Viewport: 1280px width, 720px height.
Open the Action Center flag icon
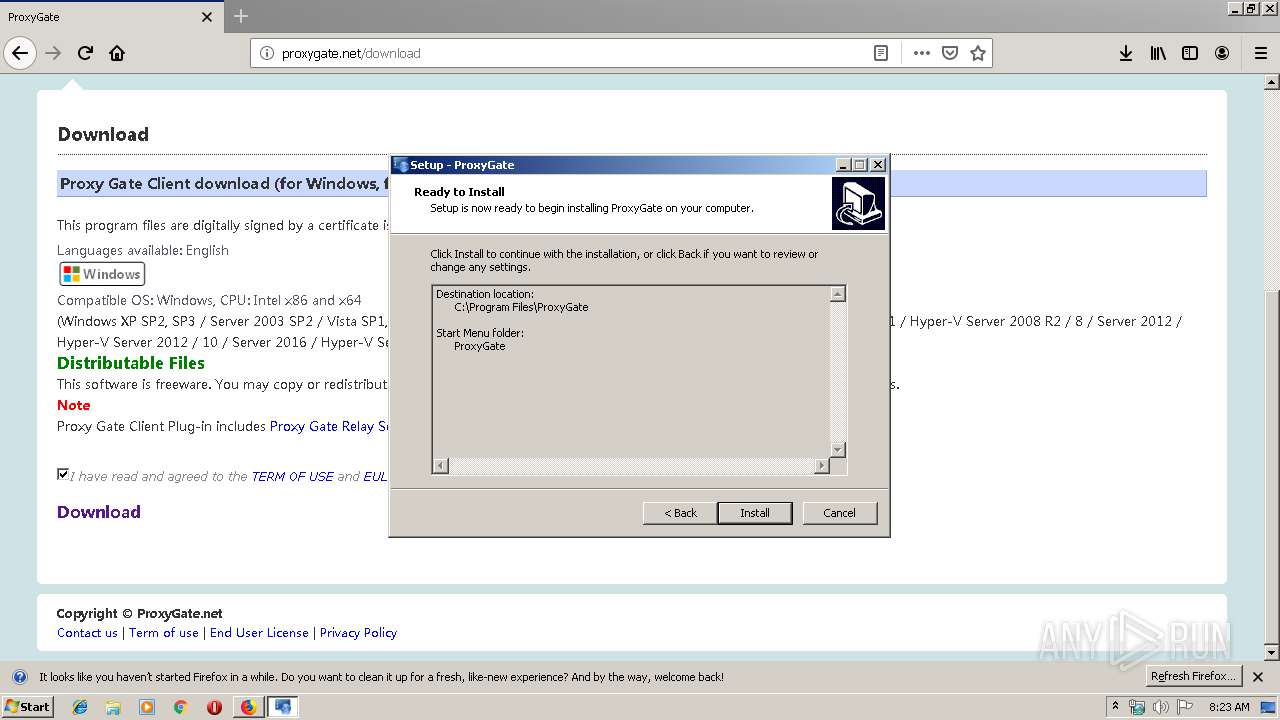click(1185, 707)
